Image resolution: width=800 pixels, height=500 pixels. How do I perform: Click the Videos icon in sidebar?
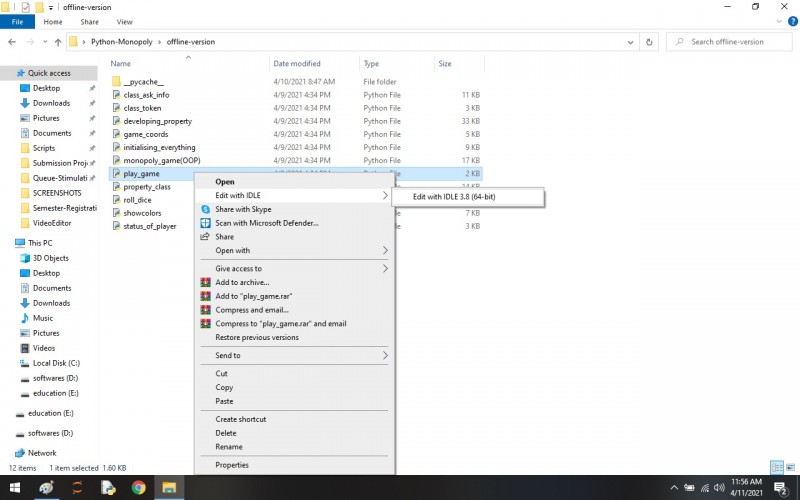(24, 348)
